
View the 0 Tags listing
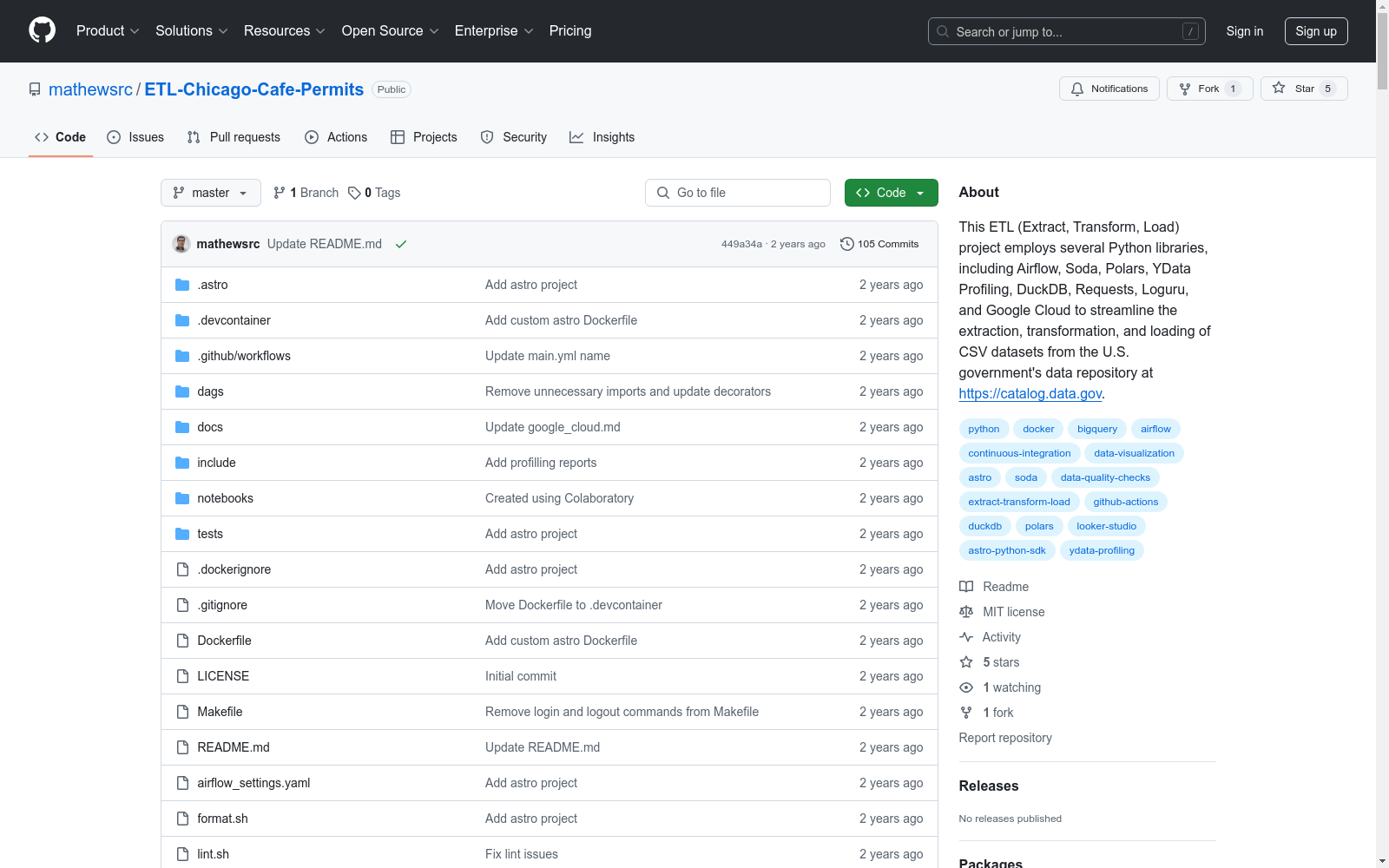click(x=374, y=193)
